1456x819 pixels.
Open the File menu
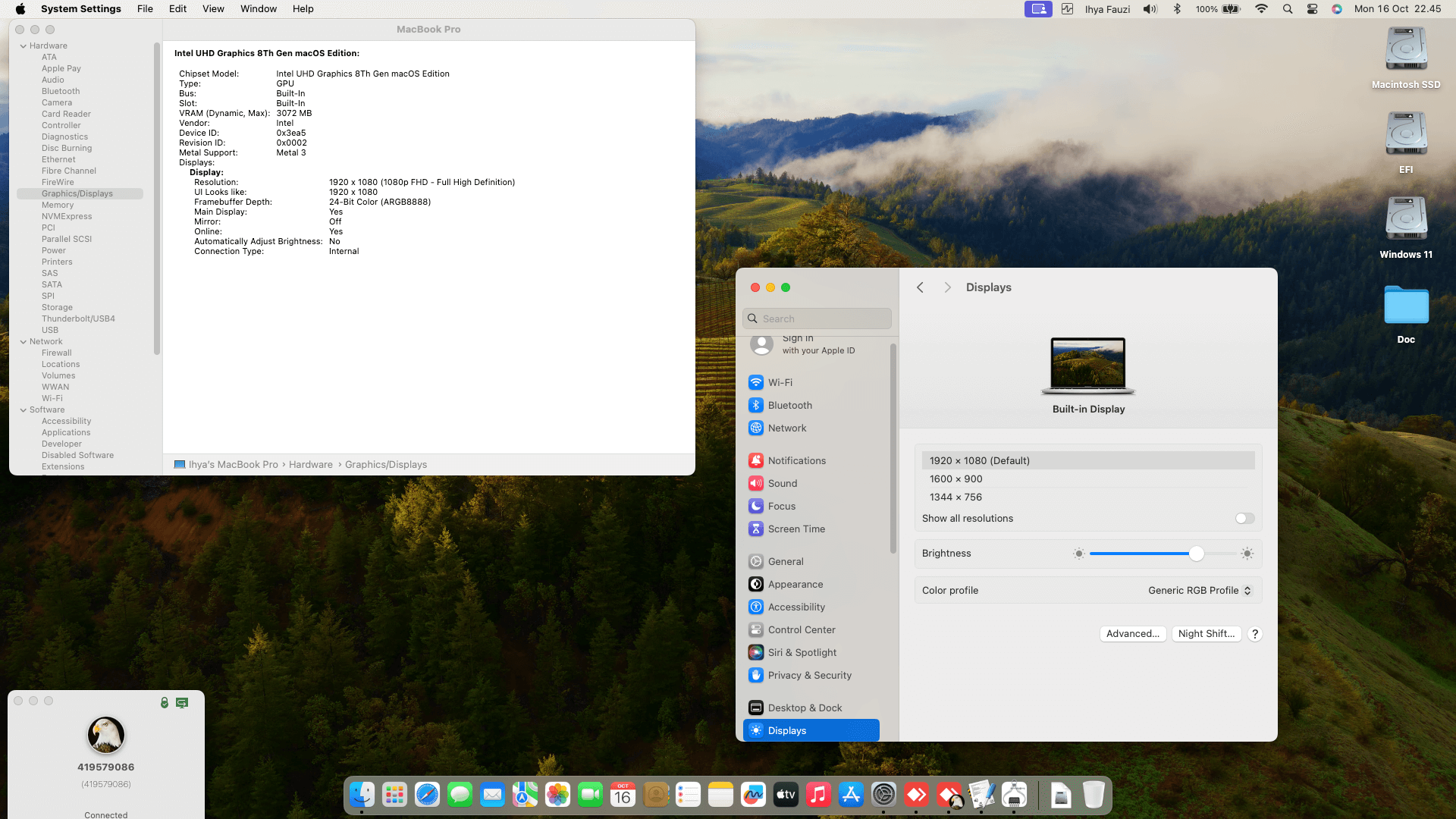pos(145,9)
